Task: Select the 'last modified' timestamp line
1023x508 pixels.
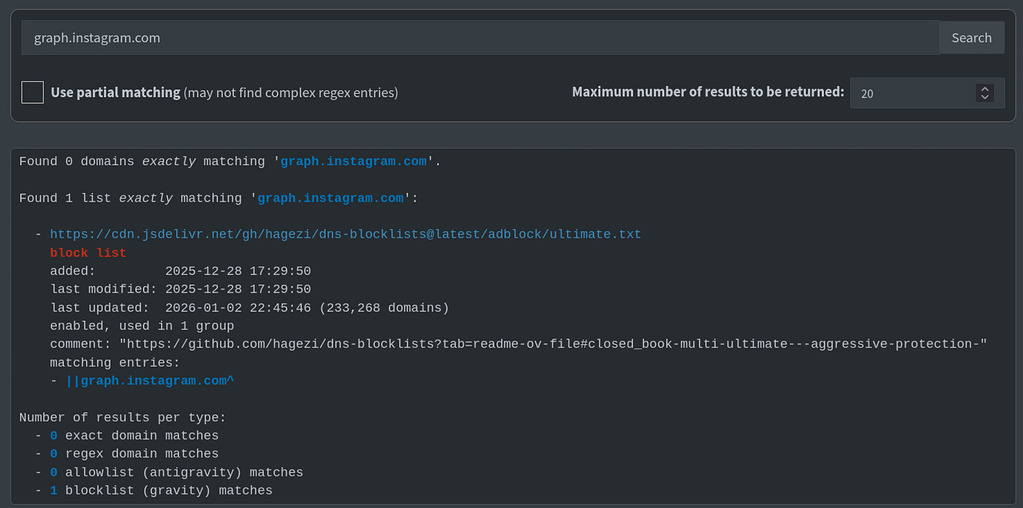Action: click(181, 289)
